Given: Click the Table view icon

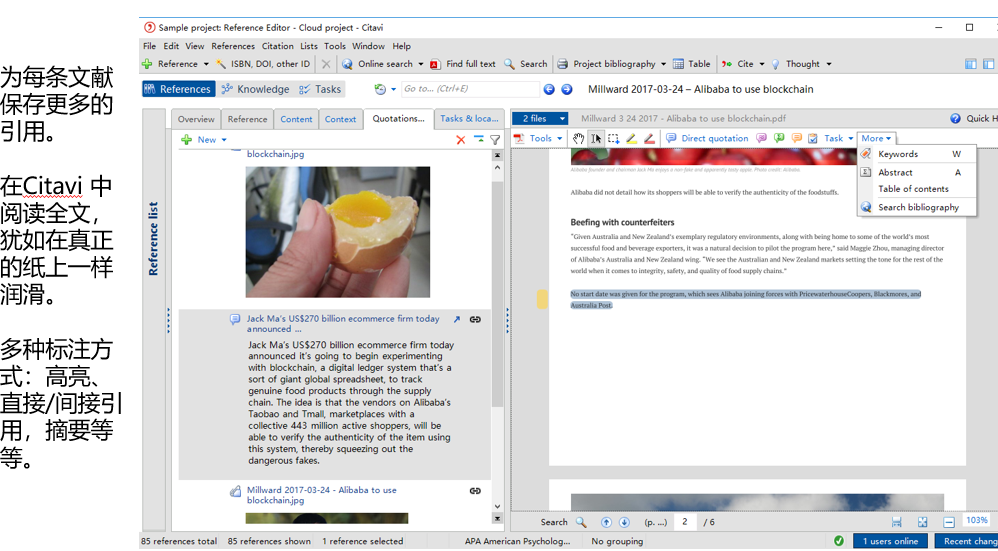Looking at the screenshot, I should point(678,64).
